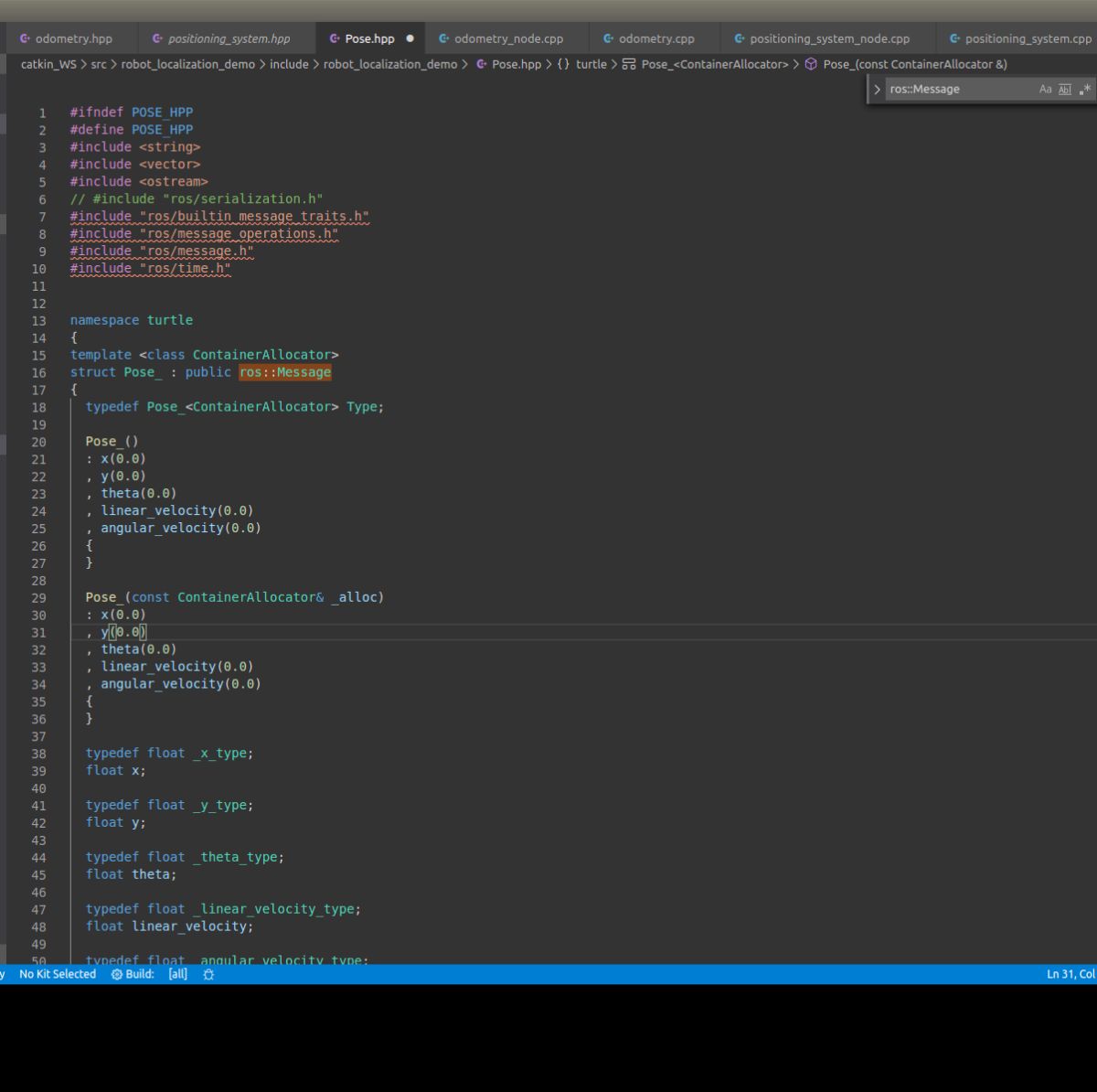Image resolution: width=1097 pixels, height=1092 pixels.
Task: Expand the replace field with find chevron
Action: pyautogui.click(x=878, y=90)
